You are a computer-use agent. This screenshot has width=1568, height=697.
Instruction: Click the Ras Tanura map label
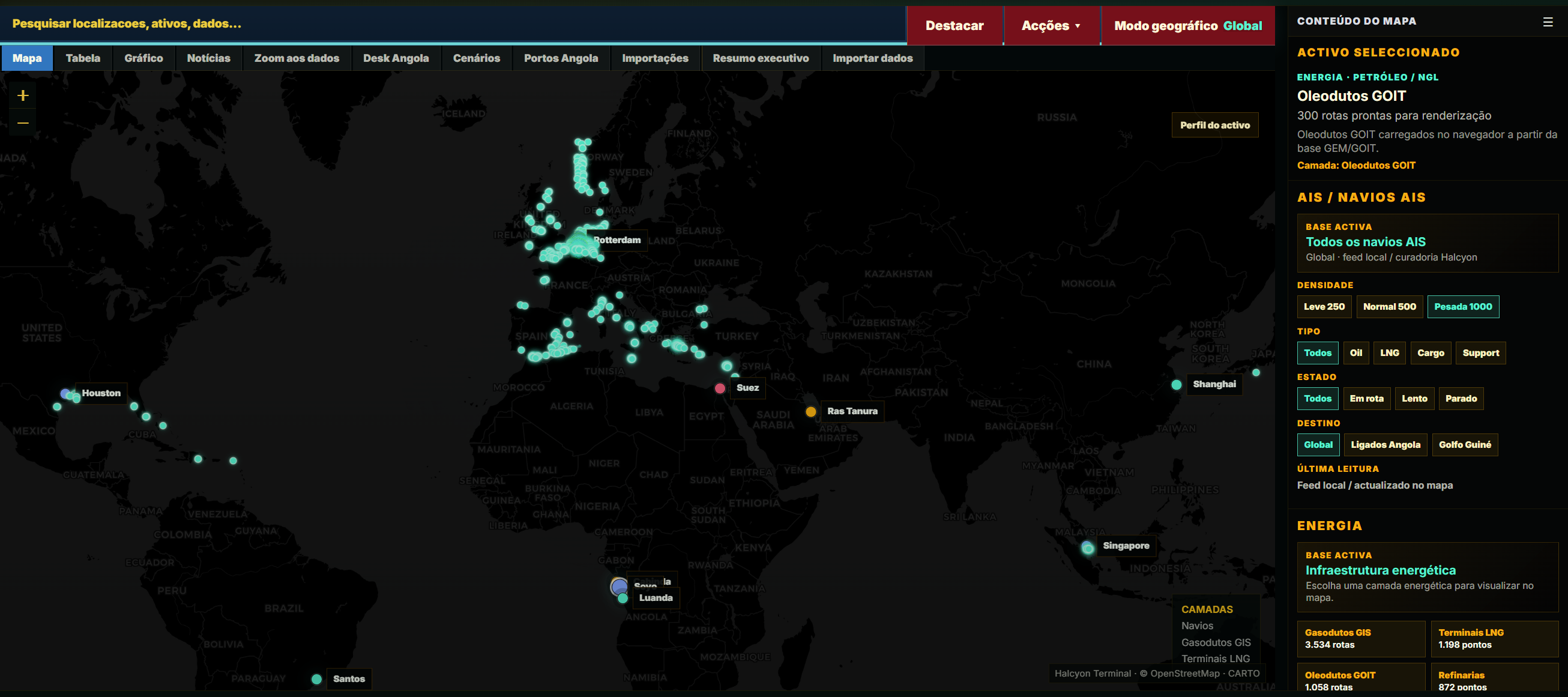click(x=852, y=411)
